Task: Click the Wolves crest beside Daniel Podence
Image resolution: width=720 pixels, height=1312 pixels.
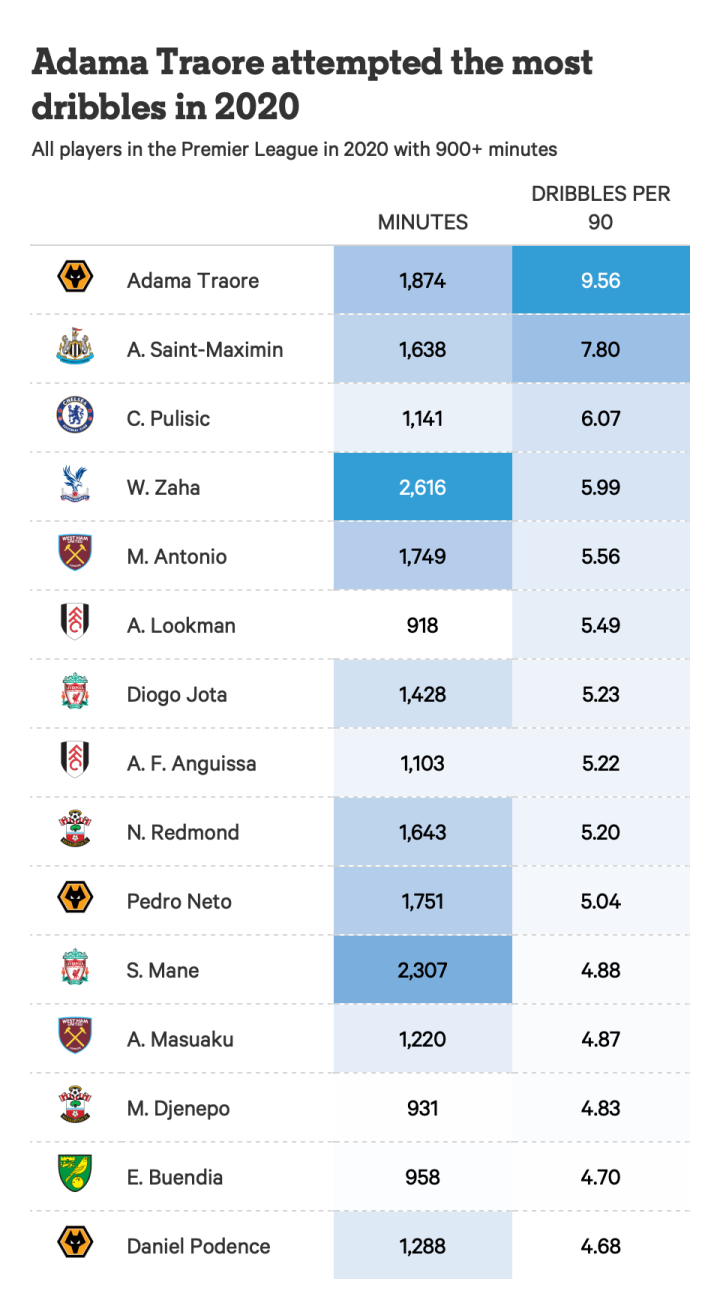Action: pyautogui.click(x=75, y=1245)
